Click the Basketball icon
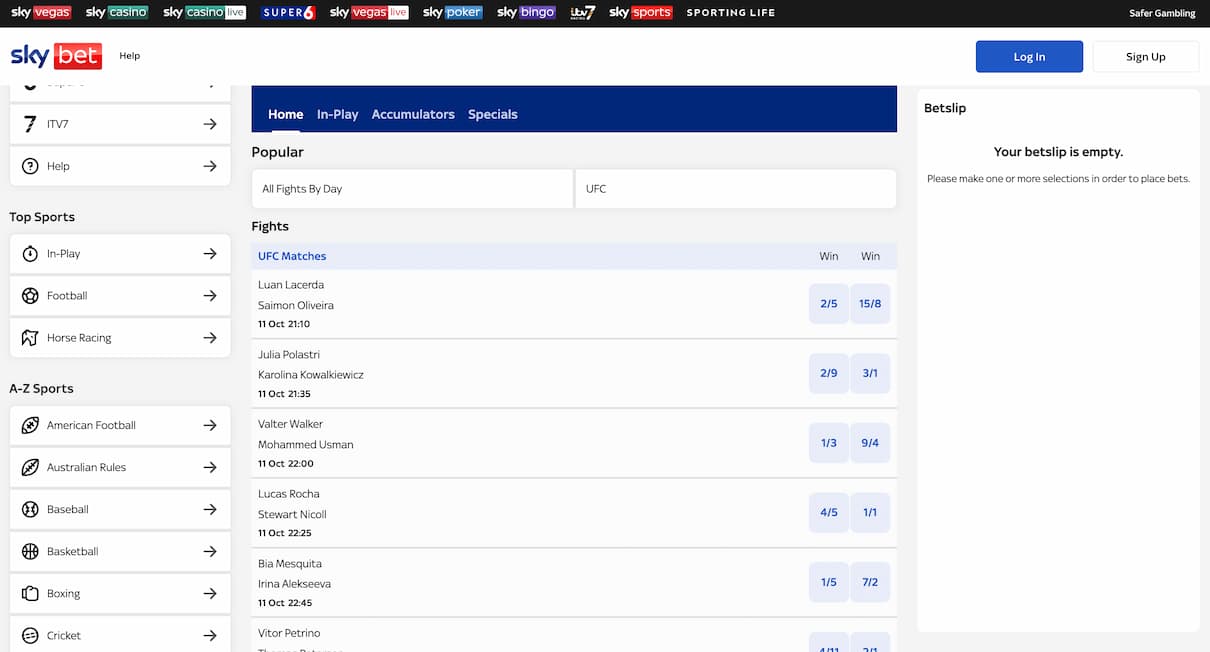Screen dimensions: 1210x652 pyautogui.click(x=30, y=551)
